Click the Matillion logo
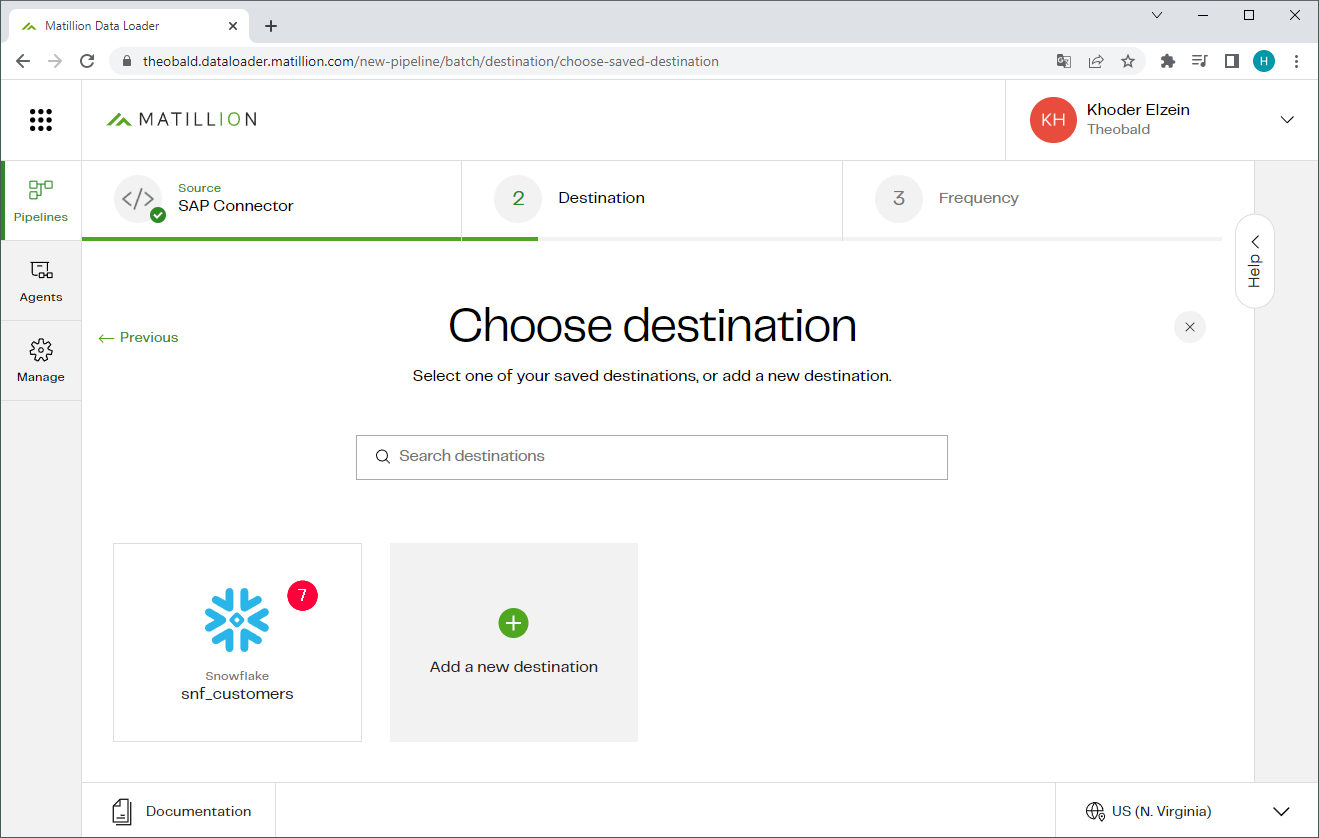1319x838 pixels. [182, 119]
